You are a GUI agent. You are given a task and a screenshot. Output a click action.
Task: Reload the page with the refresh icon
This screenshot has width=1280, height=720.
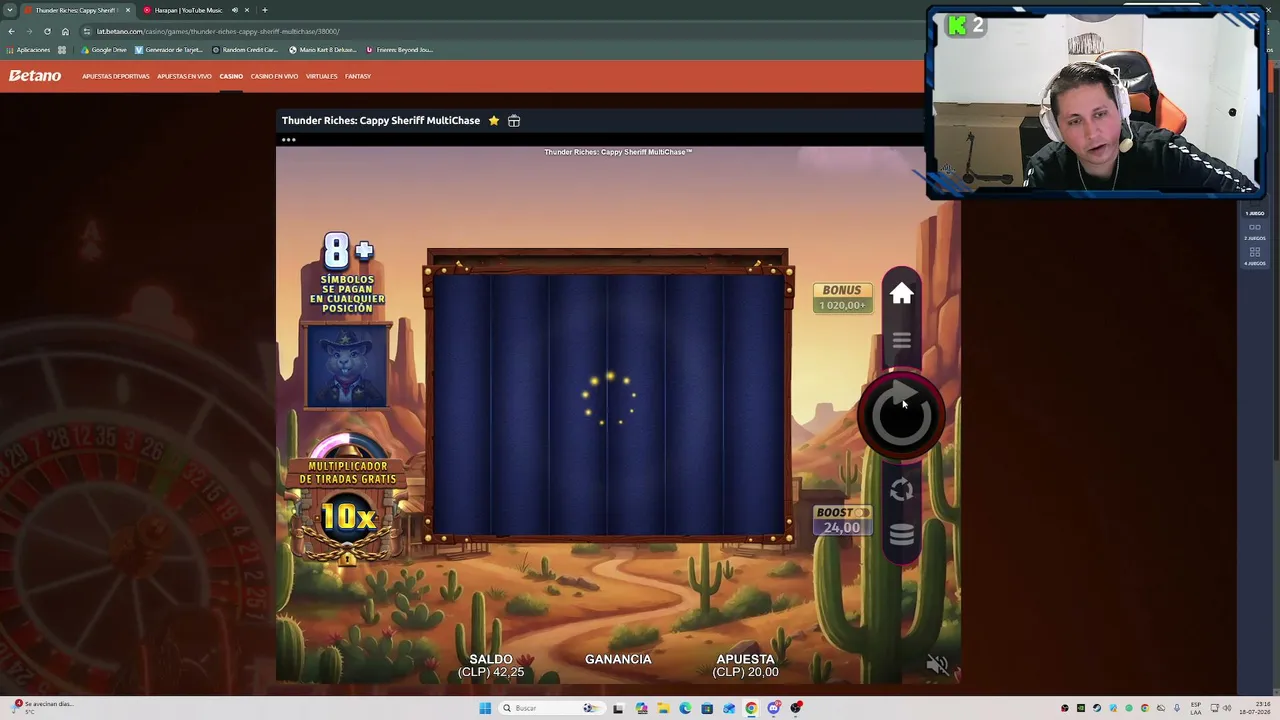tap(47, 31)
